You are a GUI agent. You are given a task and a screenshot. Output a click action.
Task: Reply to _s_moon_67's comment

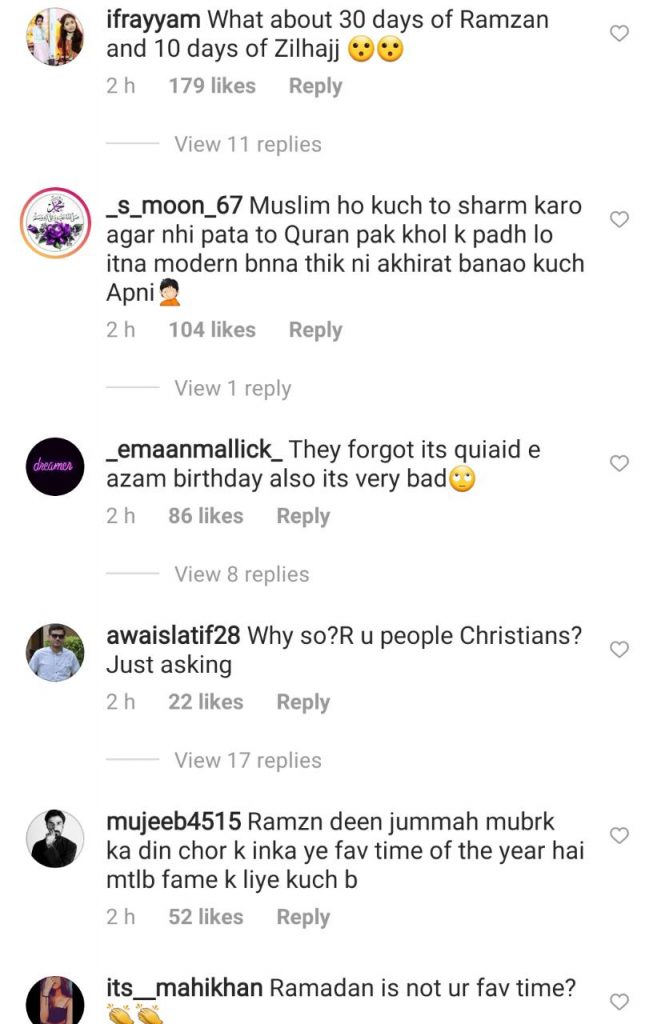pyautogui.click(x=316, y=330)
